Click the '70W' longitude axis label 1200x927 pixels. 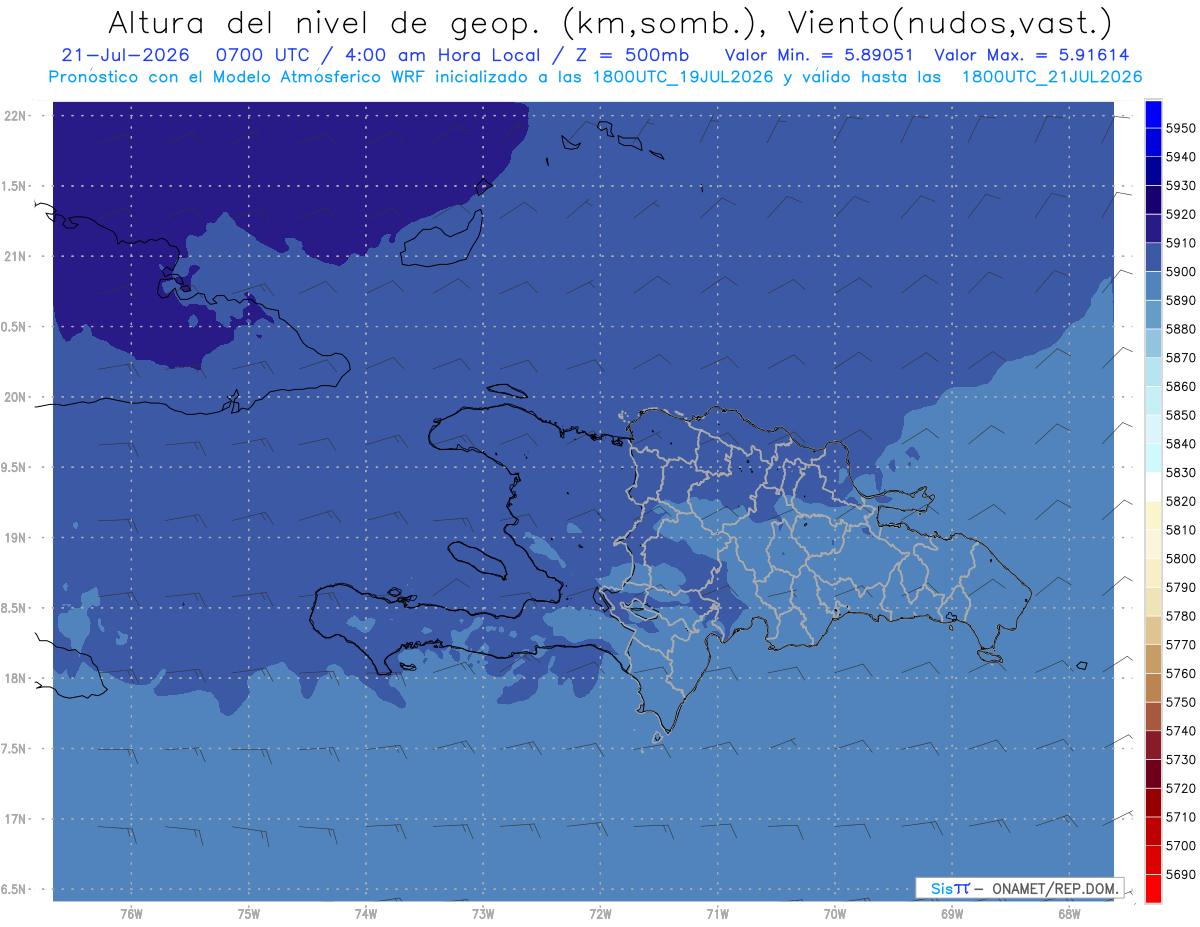(835, 915)
